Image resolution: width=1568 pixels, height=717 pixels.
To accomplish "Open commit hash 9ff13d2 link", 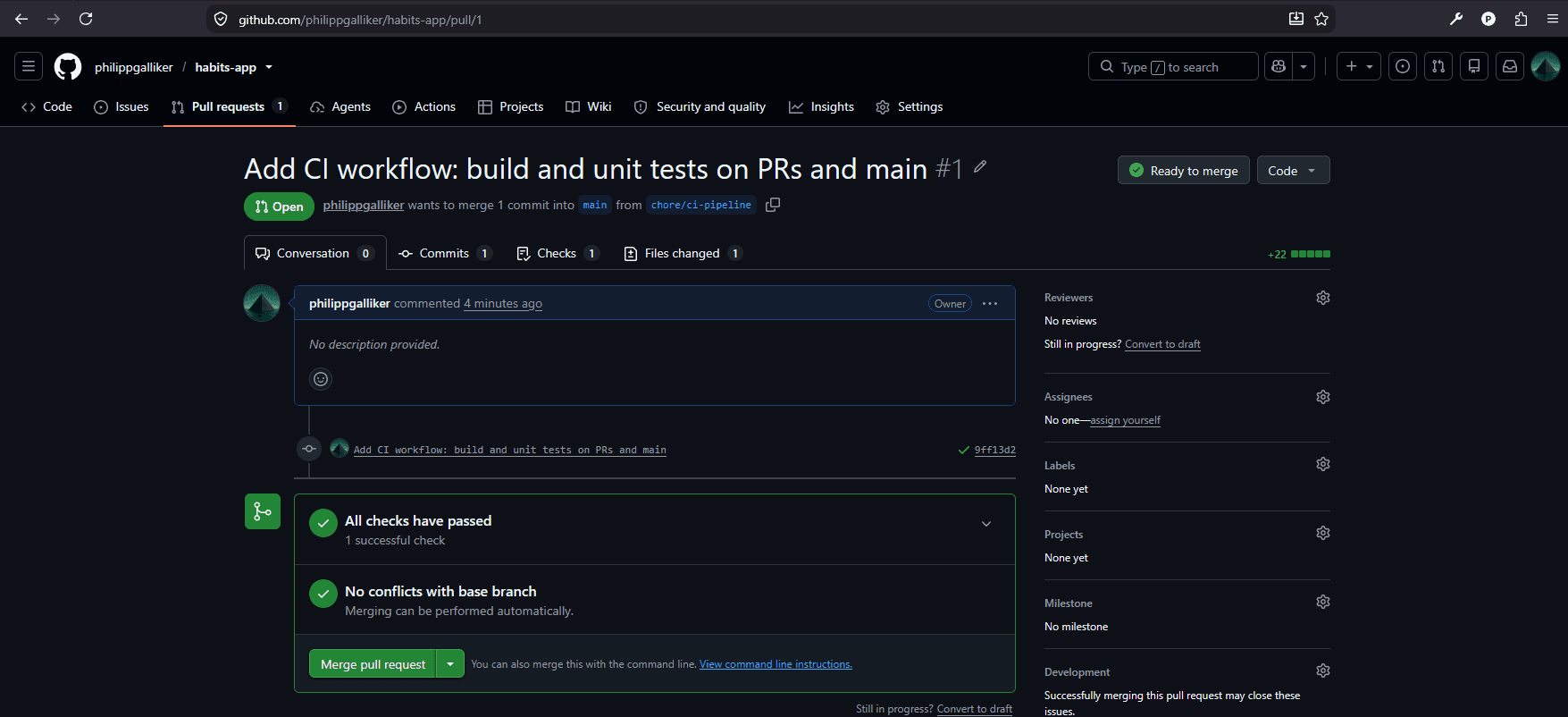I will coord(994,450).
